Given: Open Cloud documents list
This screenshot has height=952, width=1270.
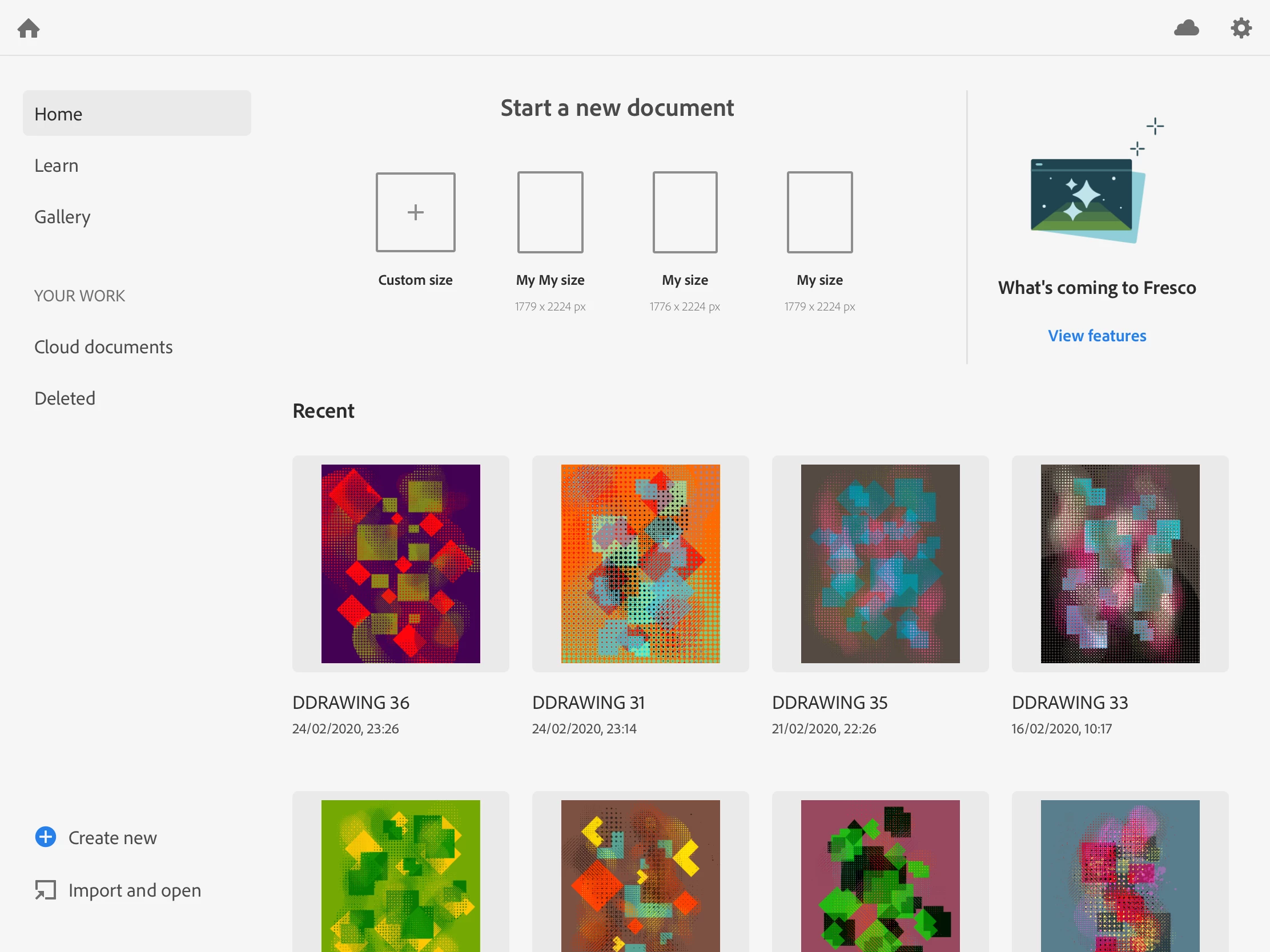Looking at the screenshot, I should (x=103, y=347).
